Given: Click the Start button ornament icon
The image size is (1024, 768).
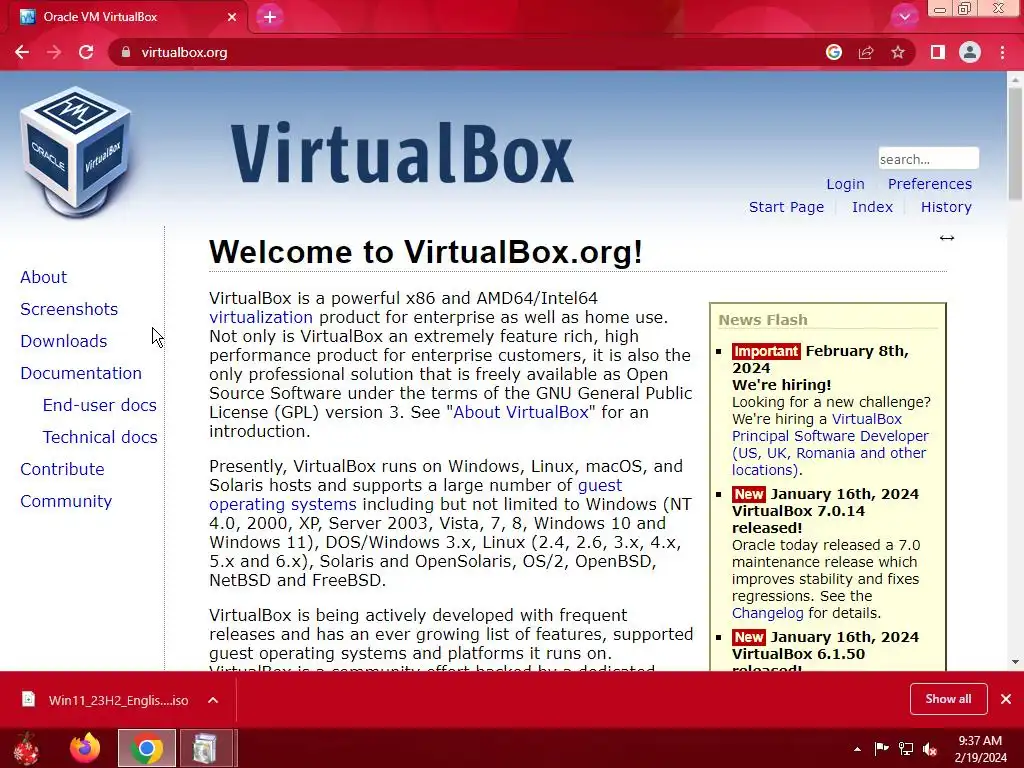Looking at the screenshot, I should [27, 748].
